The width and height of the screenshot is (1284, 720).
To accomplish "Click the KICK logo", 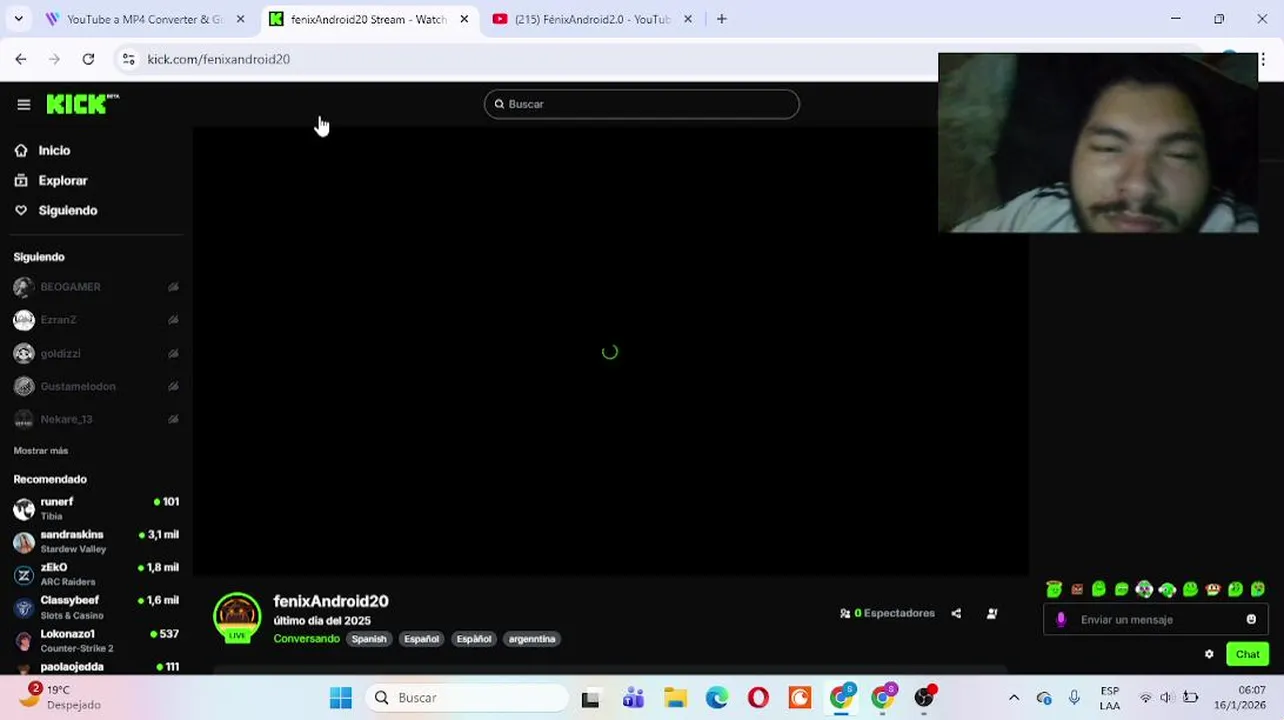I will pos(82,104).
